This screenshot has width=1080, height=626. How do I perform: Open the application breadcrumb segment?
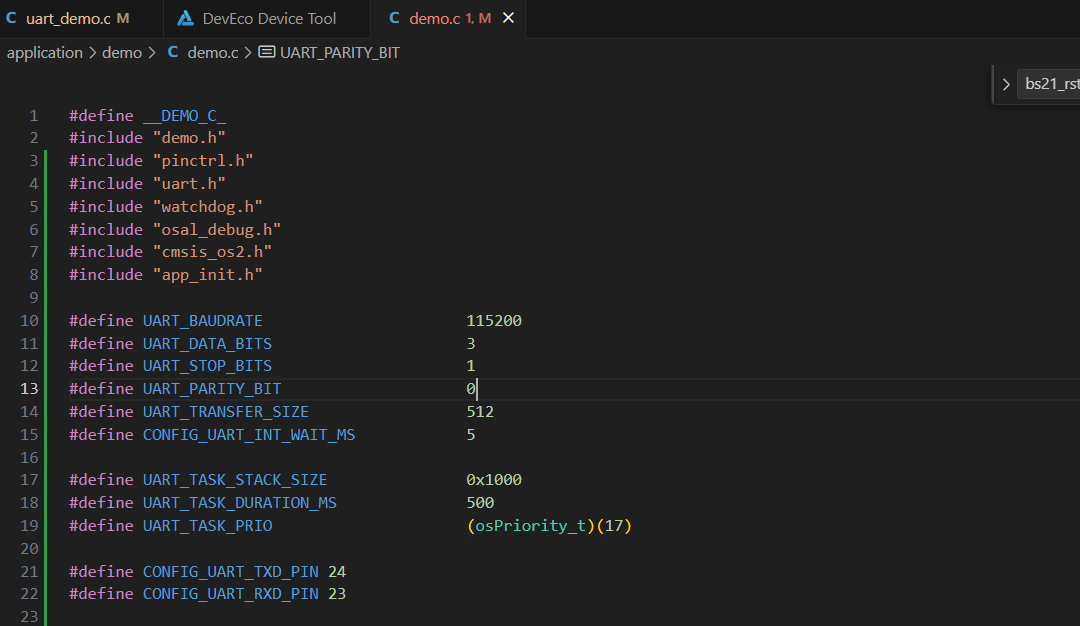45,52
